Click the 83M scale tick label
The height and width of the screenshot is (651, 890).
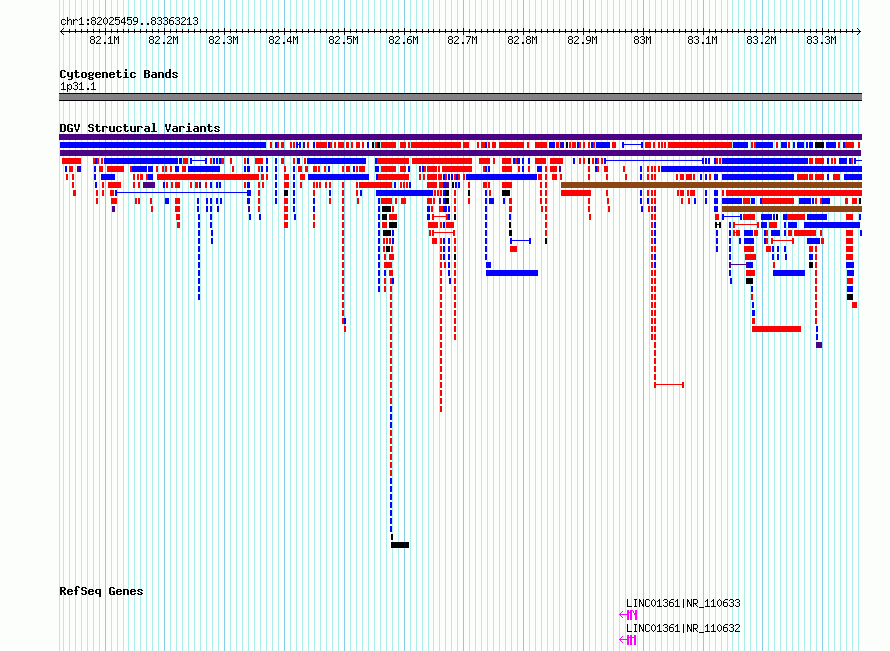coord(643,40)
